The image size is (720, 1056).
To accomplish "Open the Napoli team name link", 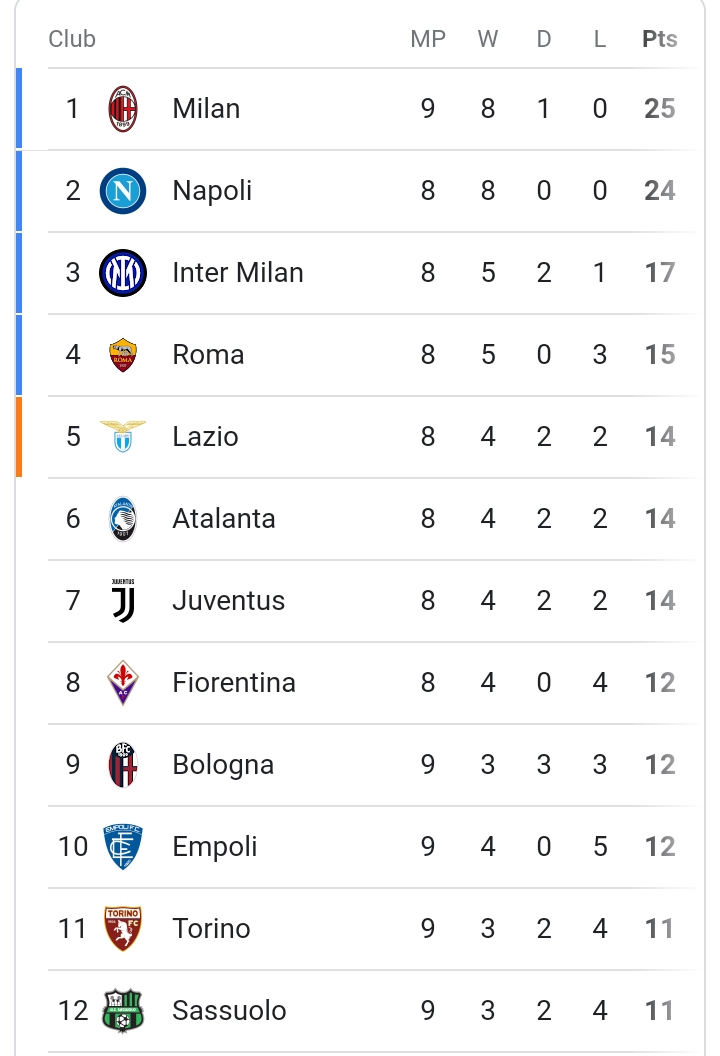I will click(x=212, y=191).
